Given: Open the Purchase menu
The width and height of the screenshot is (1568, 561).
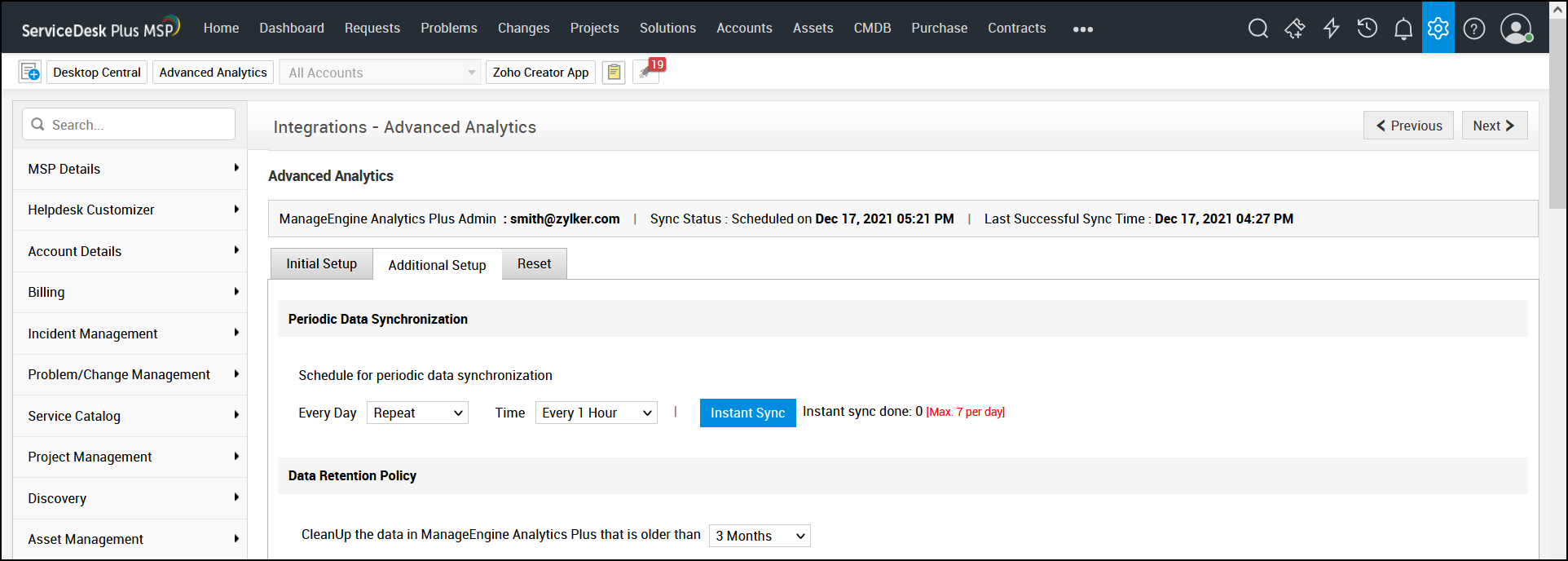Looking at the screenshot, I should [x=940, y=28].
